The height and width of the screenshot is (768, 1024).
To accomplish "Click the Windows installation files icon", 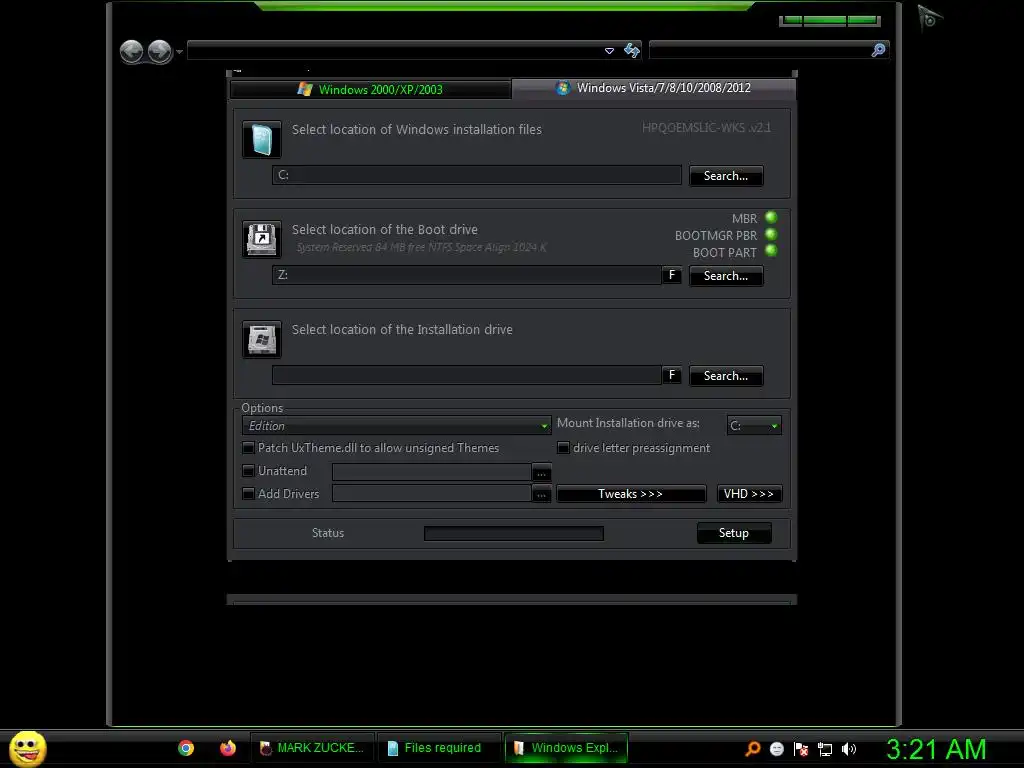I will [x=262, y=140].
